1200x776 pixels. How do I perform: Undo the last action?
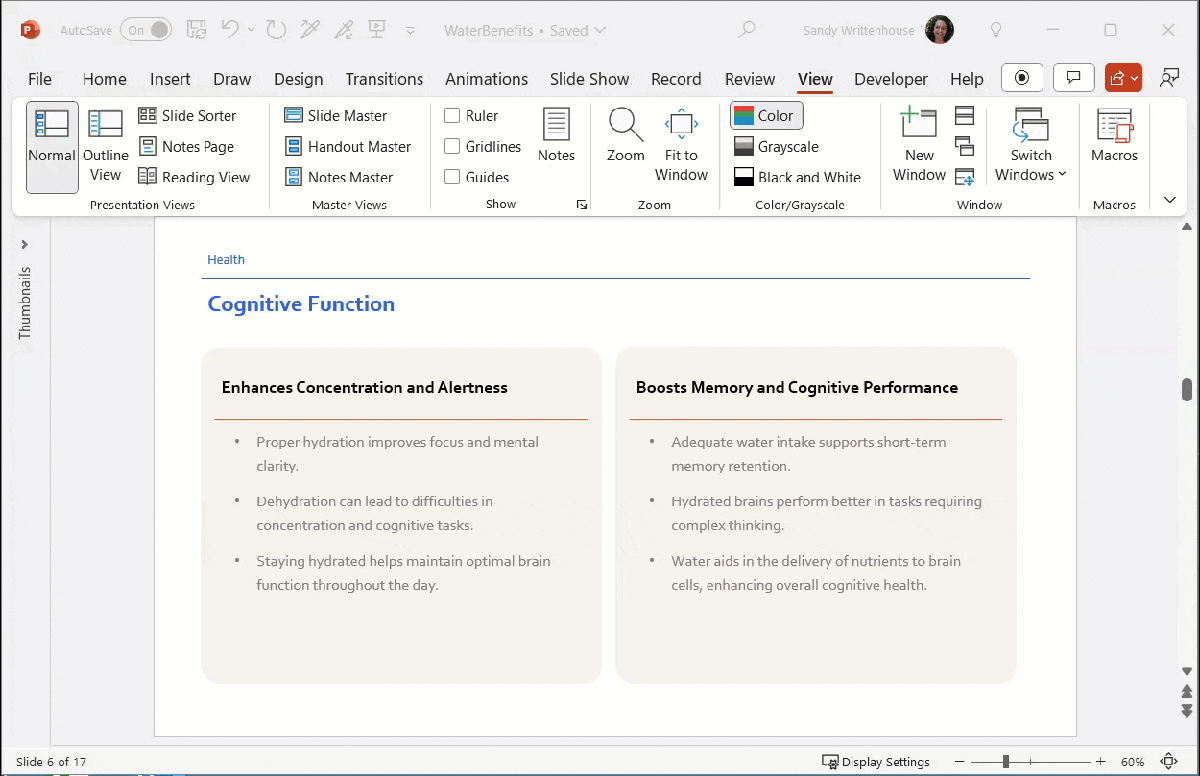230,30
